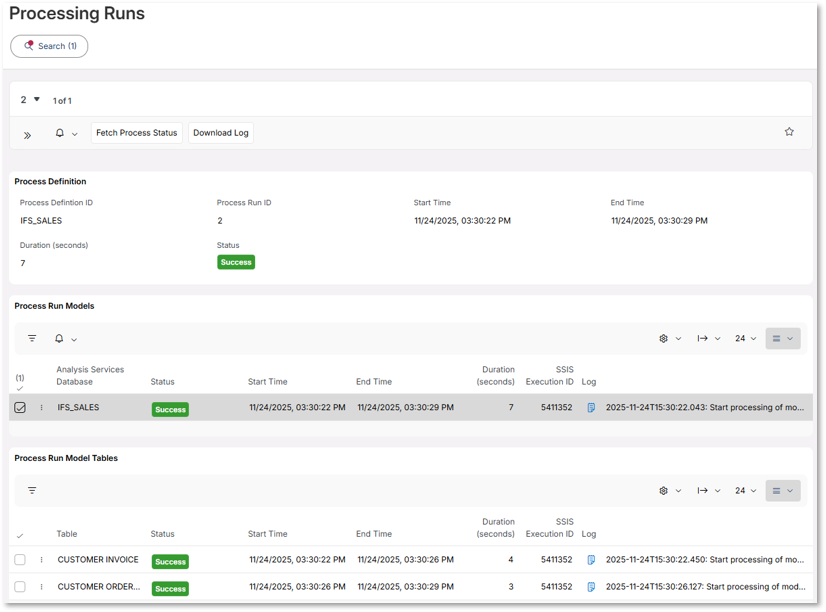The width and height of the screenshot is (826, 612).
Task: Toggle the select-all checkmark in Process Run Models header
Action: coord(20,388)
